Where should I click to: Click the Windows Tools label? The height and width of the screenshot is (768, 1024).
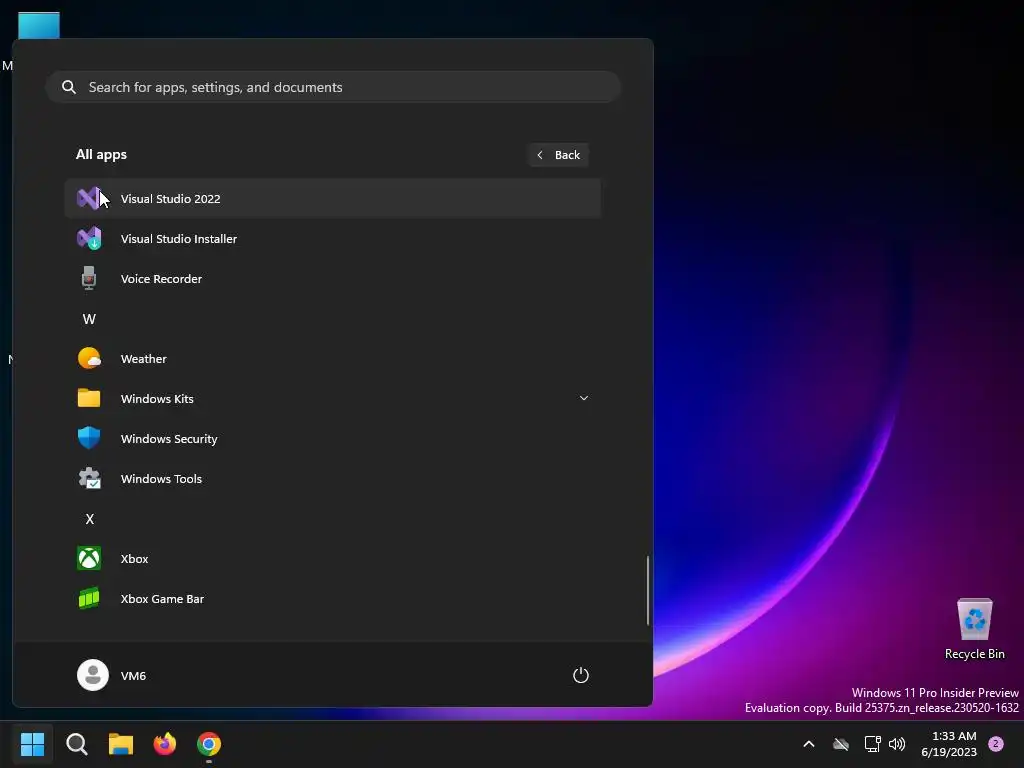point(161,479)
